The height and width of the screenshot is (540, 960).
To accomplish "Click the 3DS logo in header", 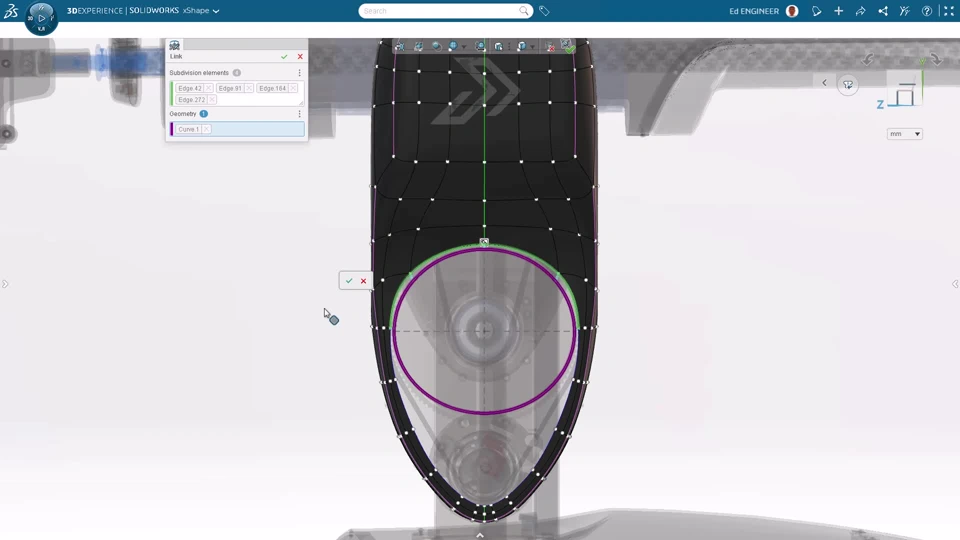I will pyautogui.click(x=11, y=11).
